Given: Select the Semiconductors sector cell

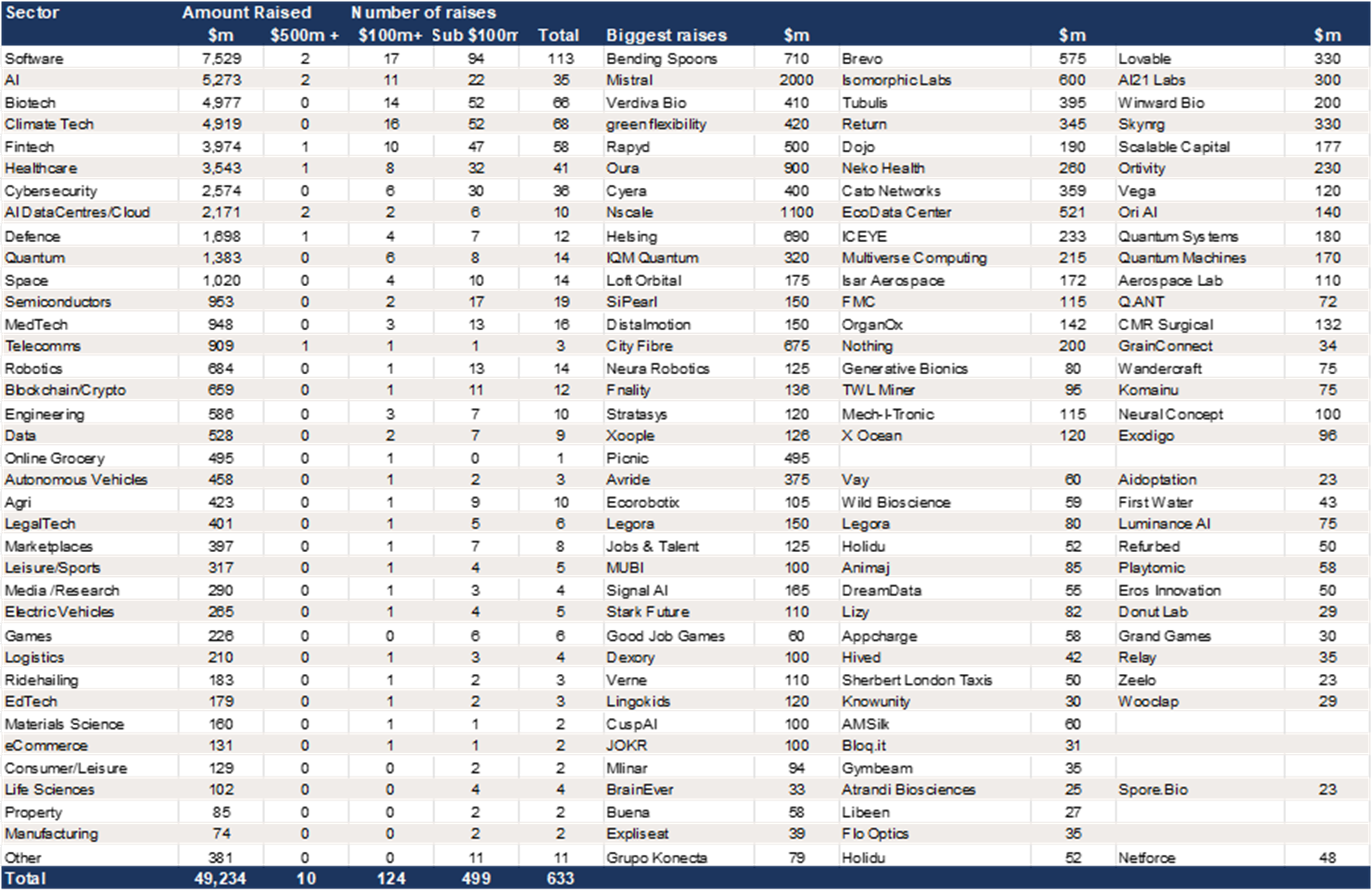Looking at the screenshot, I should pos(57,302).
